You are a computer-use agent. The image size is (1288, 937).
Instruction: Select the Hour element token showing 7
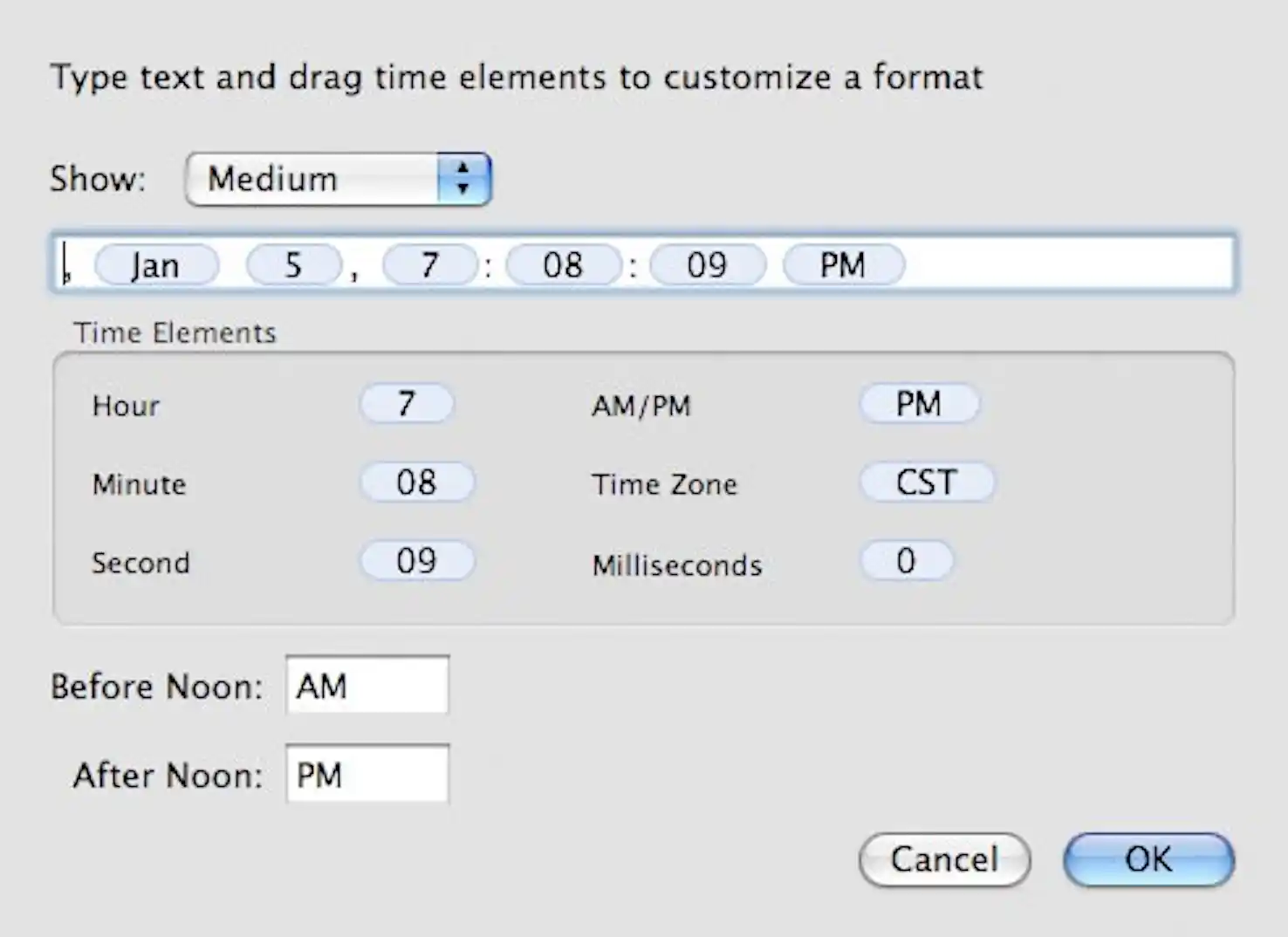pyautogui.click(x=406, y=403)
